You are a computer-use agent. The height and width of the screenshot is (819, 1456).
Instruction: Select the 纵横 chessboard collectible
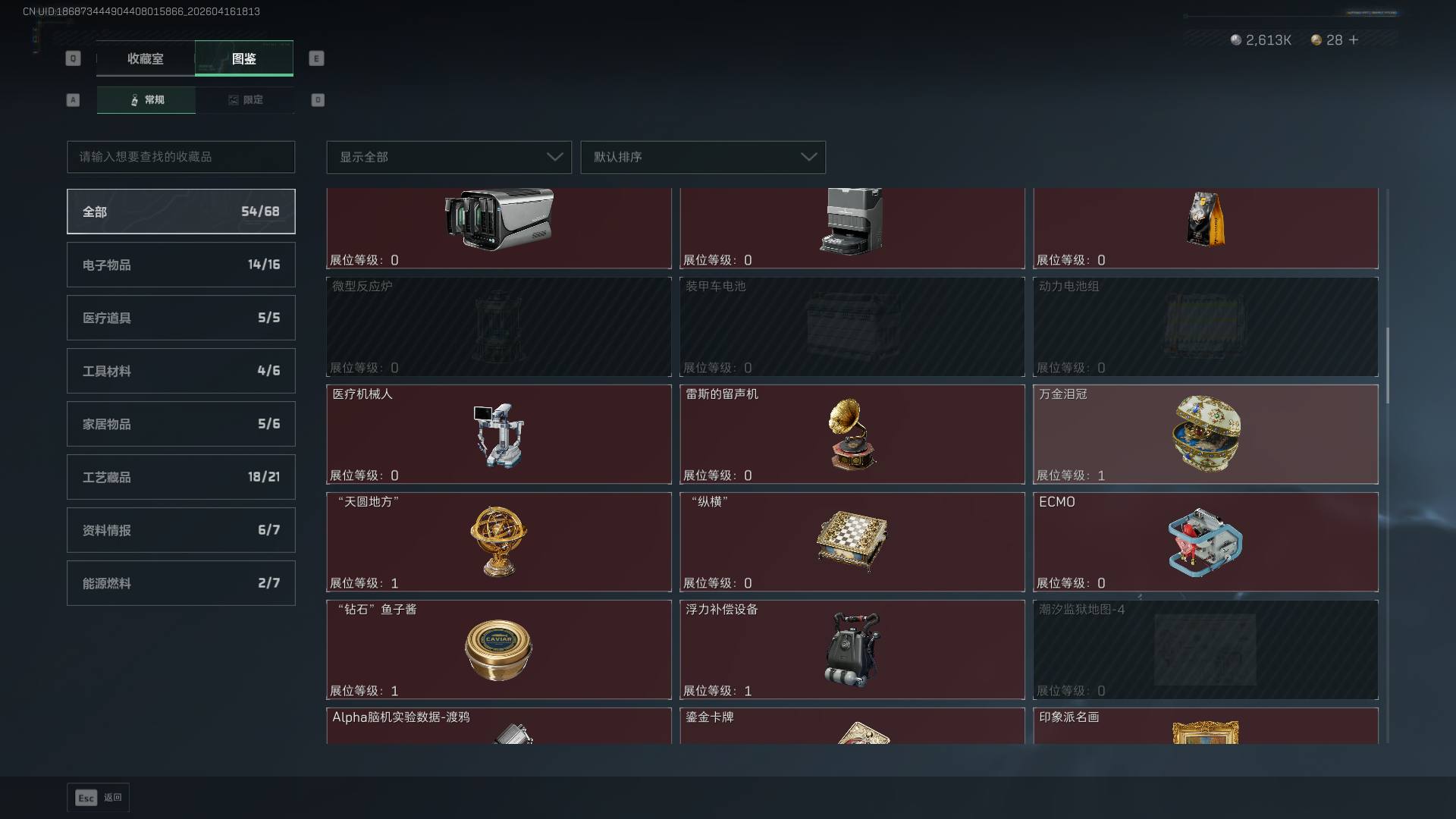[852, 542]
